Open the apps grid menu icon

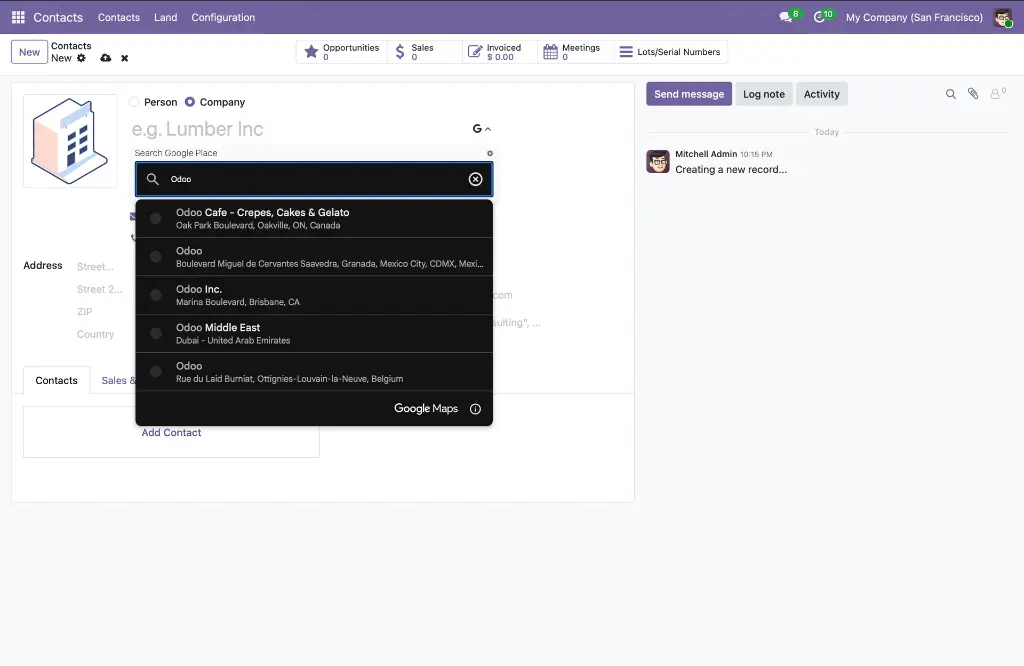[18, 17]
